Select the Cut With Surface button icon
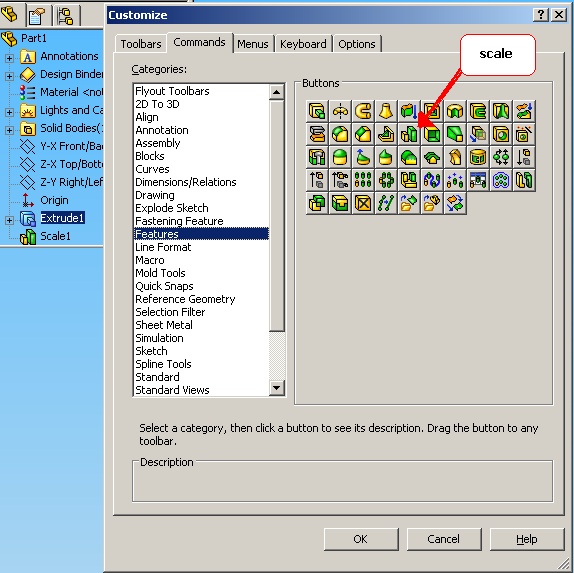This screenshot has height=573, width=574. pyautogui.click(x=317, y=134)
